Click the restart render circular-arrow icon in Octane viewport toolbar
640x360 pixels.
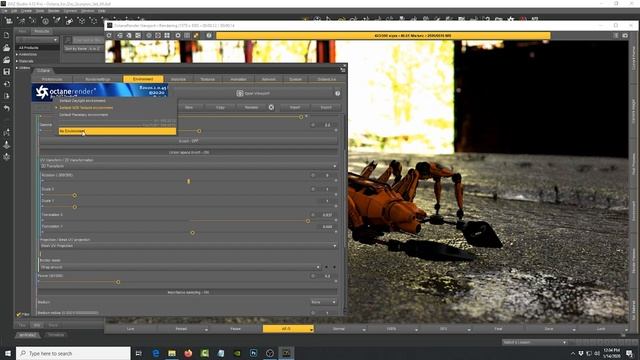(109, 36)
